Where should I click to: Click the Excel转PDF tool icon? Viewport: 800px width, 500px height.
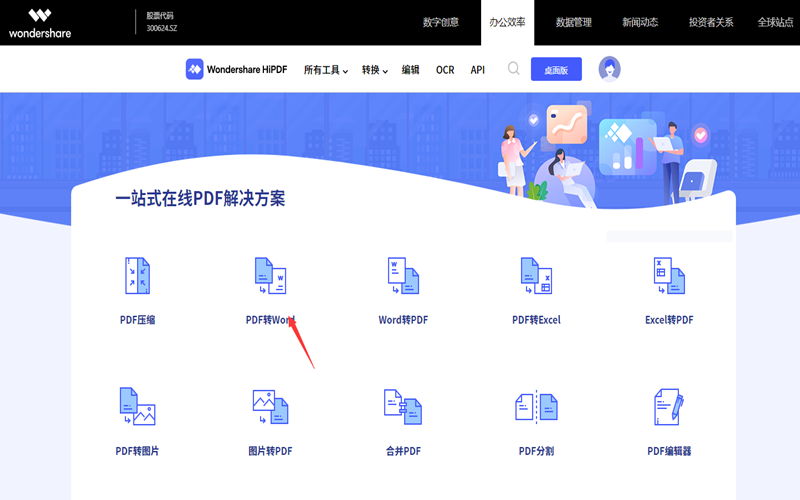coord(669,276)
